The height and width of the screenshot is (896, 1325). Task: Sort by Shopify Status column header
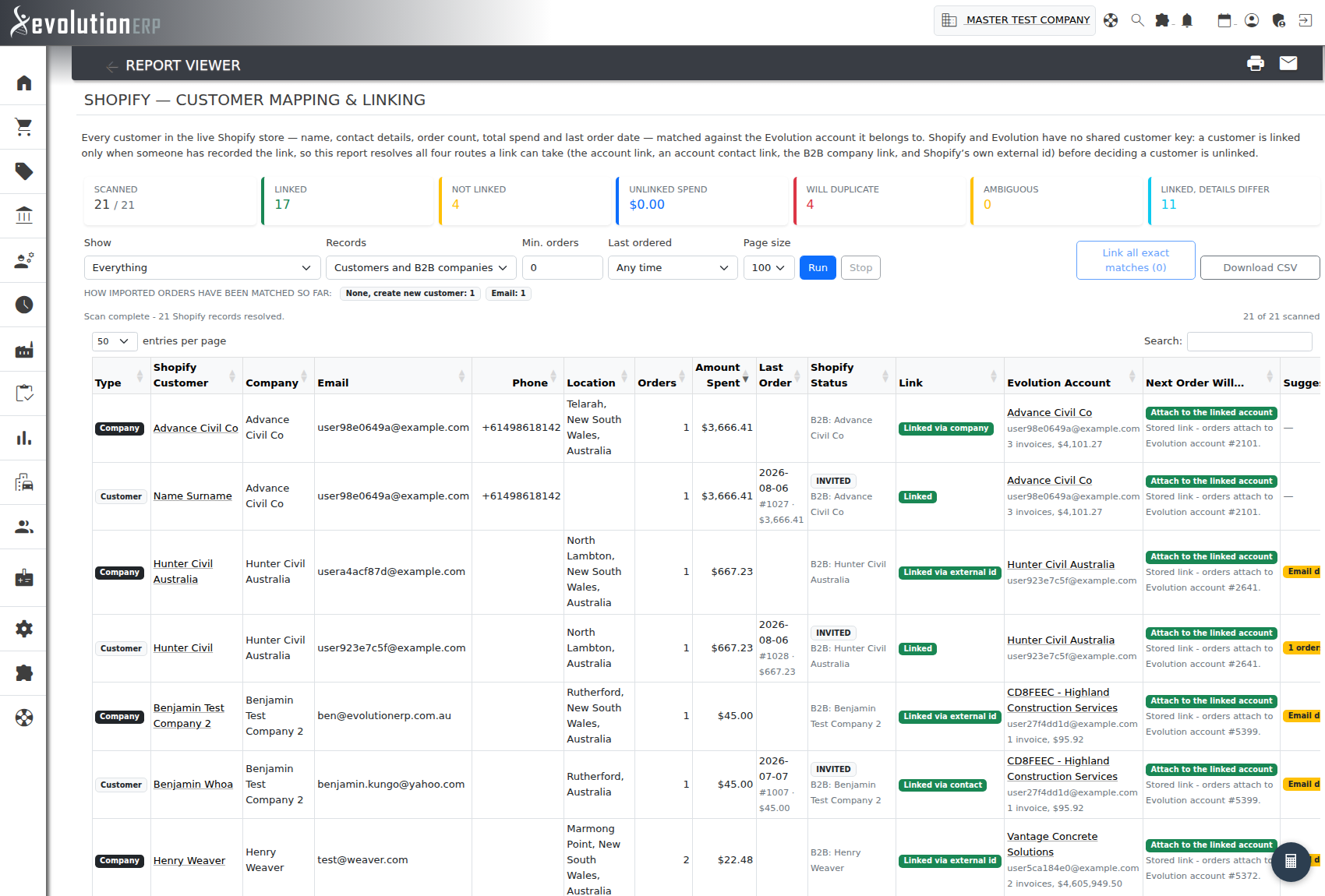[850, 376]
